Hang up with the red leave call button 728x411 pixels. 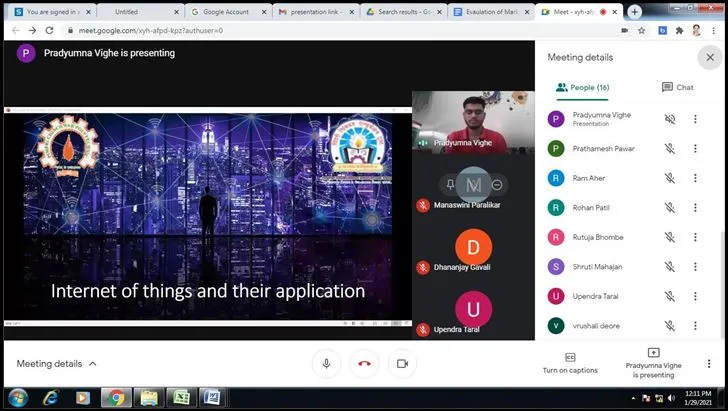click(x=364, y=364)
